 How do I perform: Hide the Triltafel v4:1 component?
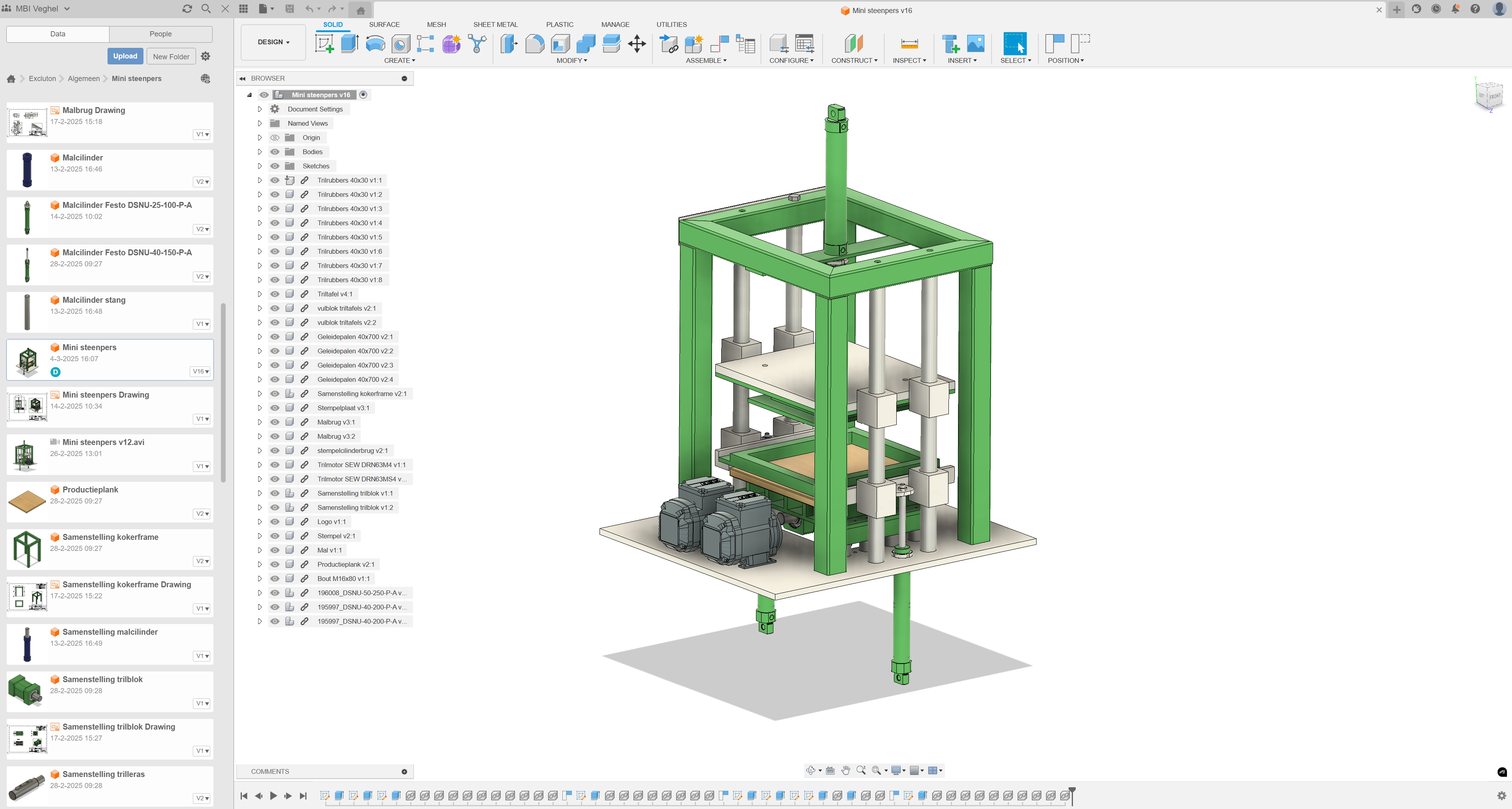click(275, 294)
